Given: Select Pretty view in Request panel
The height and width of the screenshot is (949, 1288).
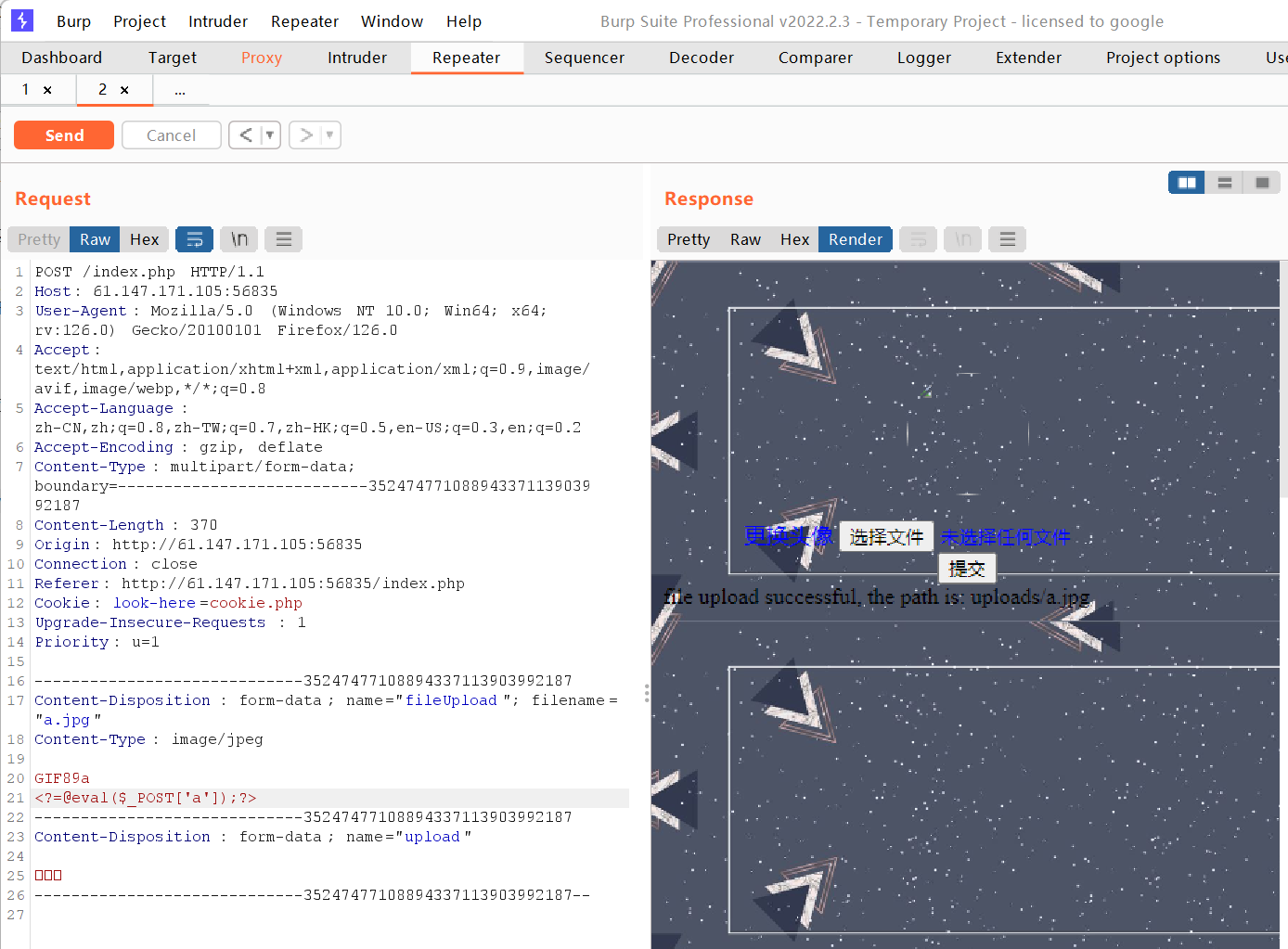Looking at the screenshot, I should (39, 239).
